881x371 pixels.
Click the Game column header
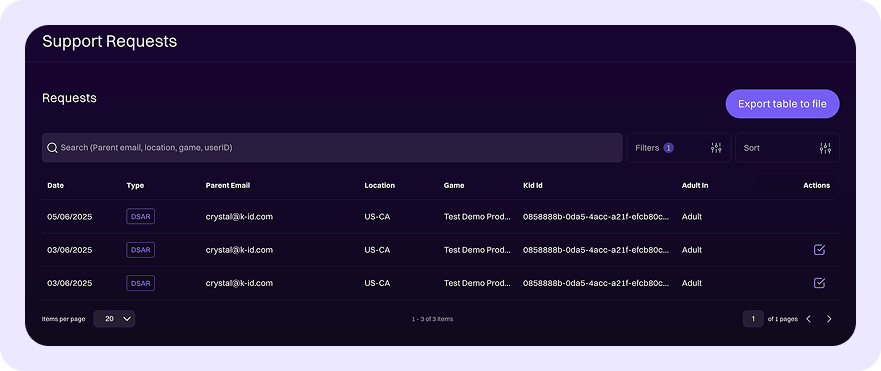pos(454,186)
